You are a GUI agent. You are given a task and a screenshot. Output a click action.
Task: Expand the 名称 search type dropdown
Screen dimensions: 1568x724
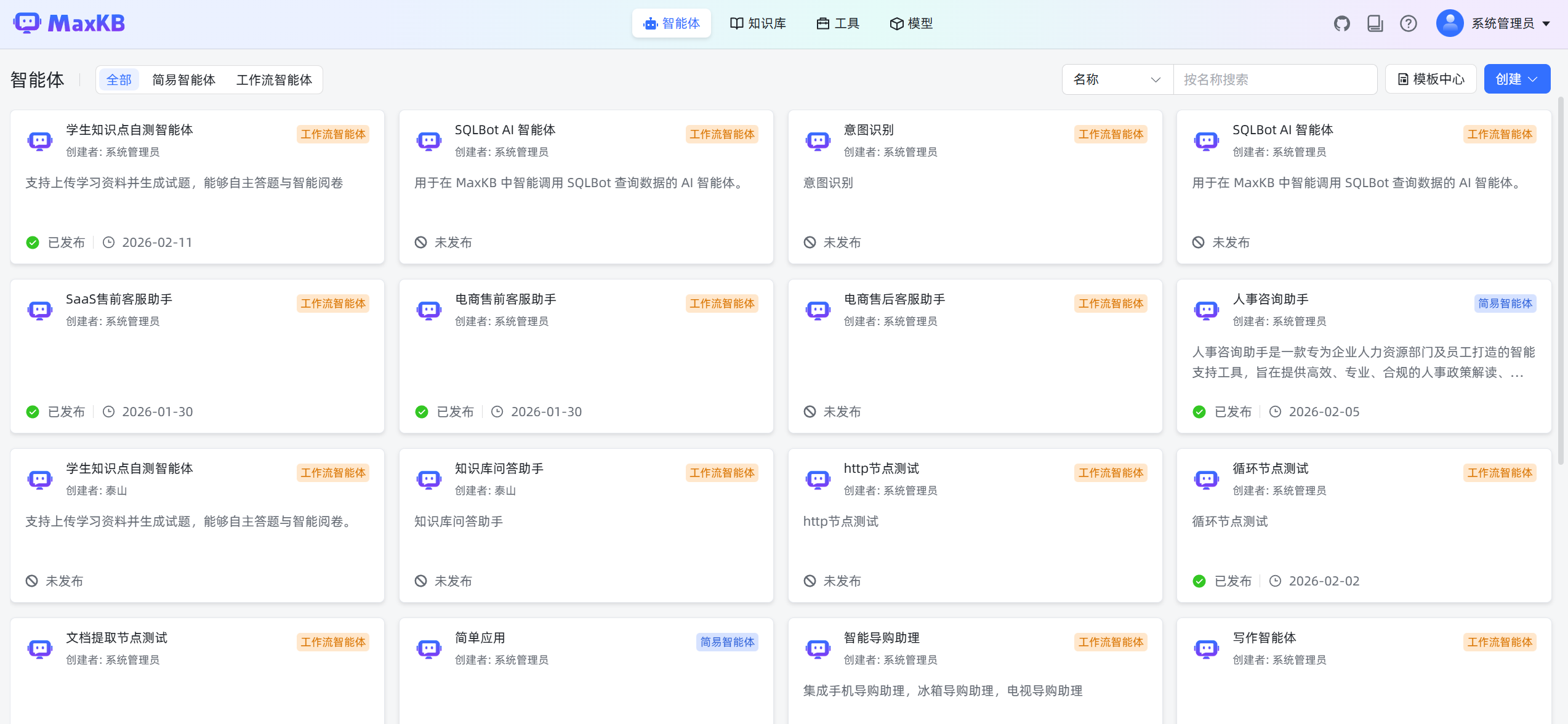tap(1117, 79)
